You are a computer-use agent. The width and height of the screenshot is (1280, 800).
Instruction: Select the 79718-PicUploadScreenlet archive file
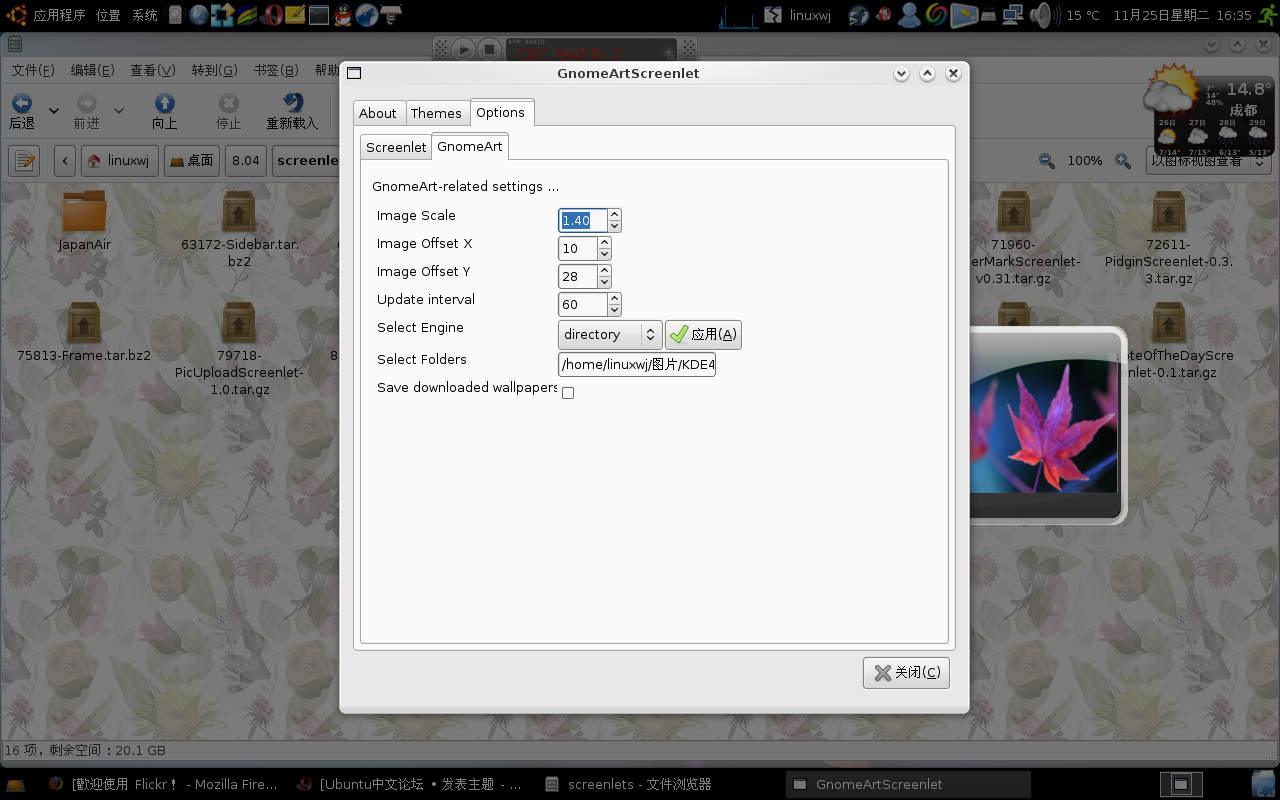pyautogui.click(x=239, y=323)
